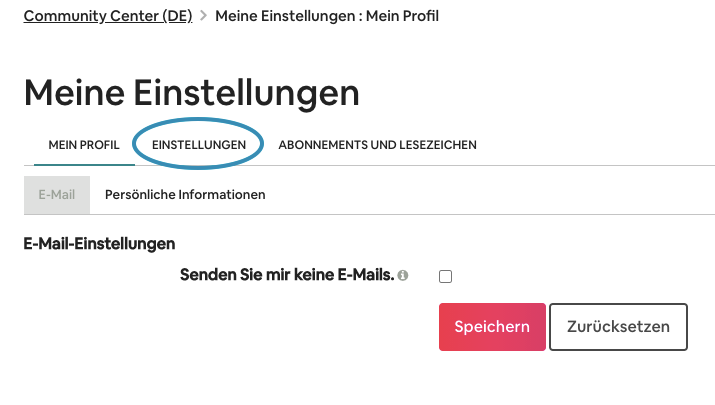Image resolution: width=715 pixels, height=405 pixels.
Task: Tick the 'Senden Sie mir keine E-Mails' checkbox
Action: click(x=446, y=277)
